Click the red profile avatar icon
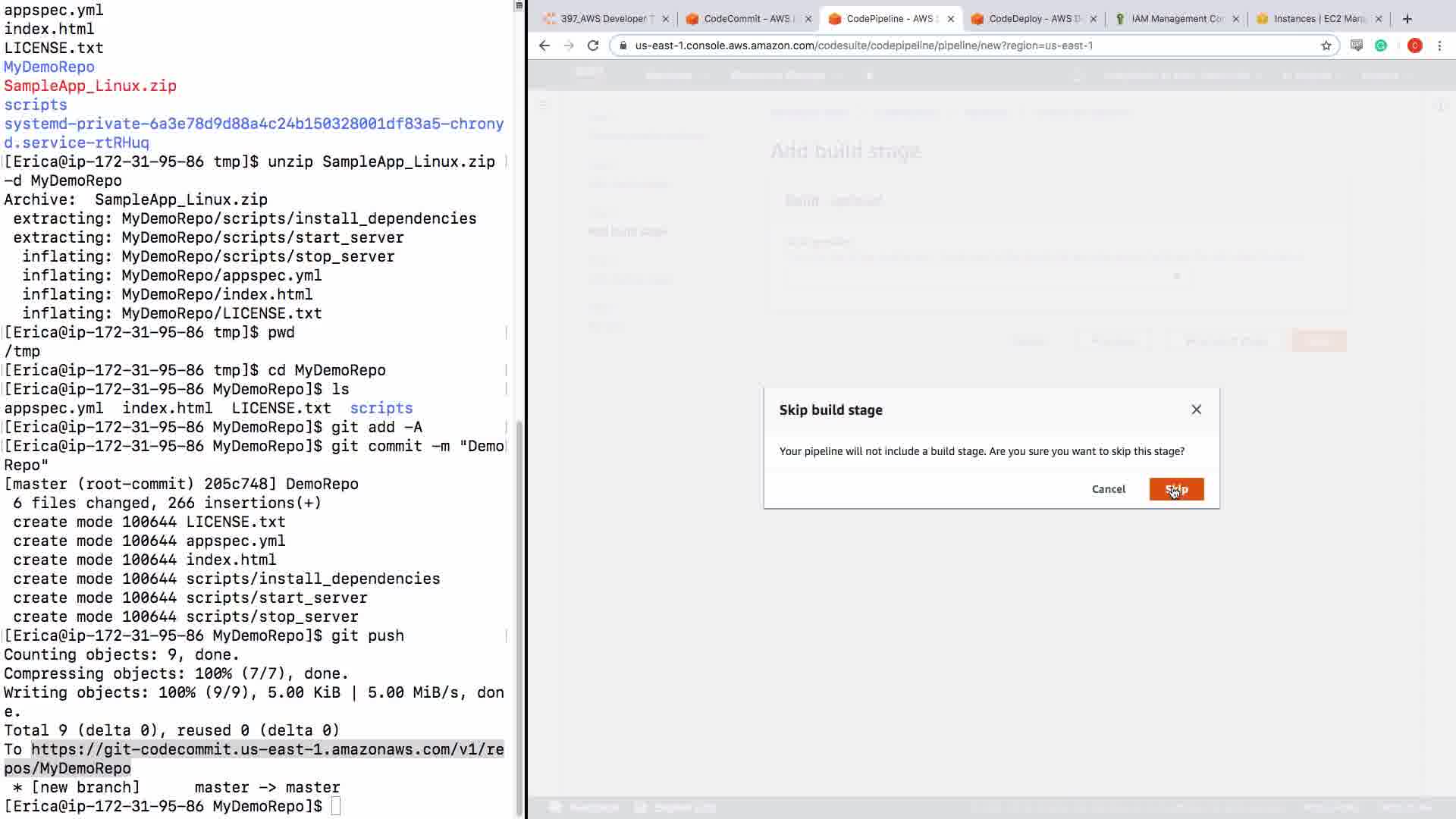 point(1414,45)
